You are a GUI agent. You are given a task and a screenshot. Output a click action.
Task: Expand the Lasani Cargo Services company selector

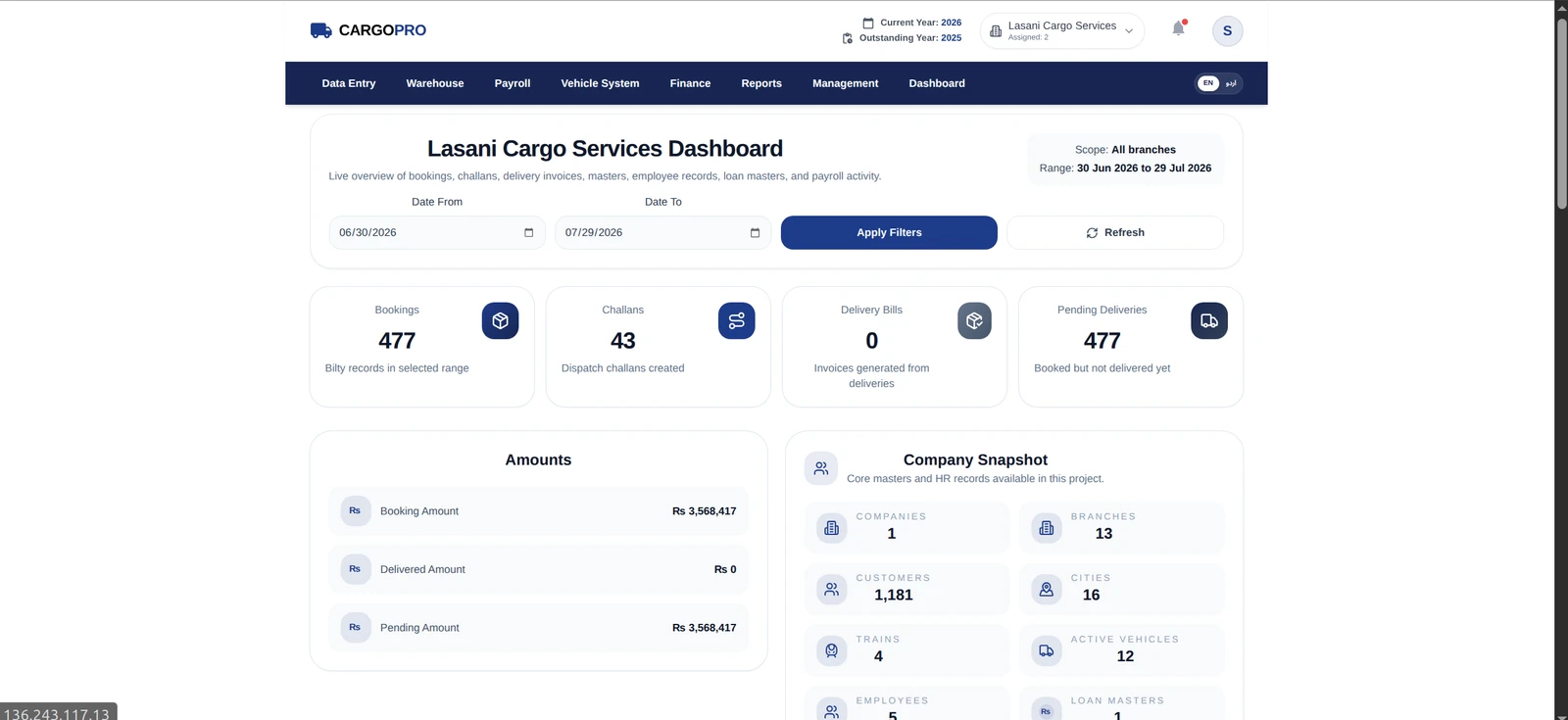coord(1062,30)
